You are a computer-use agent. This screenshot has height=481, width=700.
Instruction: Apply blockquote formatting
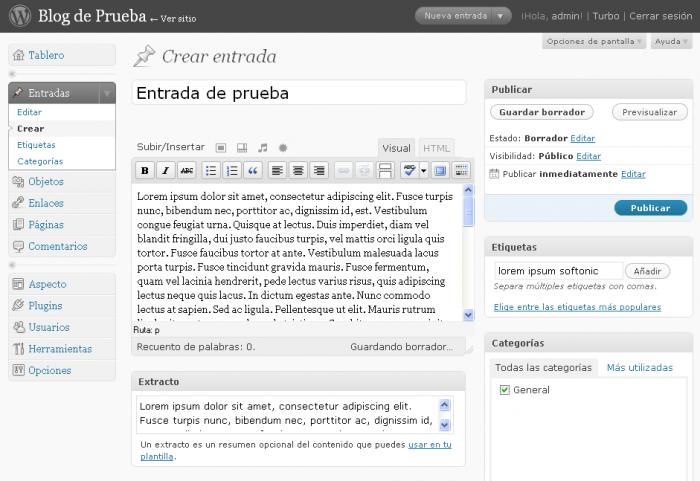(253, 170)
